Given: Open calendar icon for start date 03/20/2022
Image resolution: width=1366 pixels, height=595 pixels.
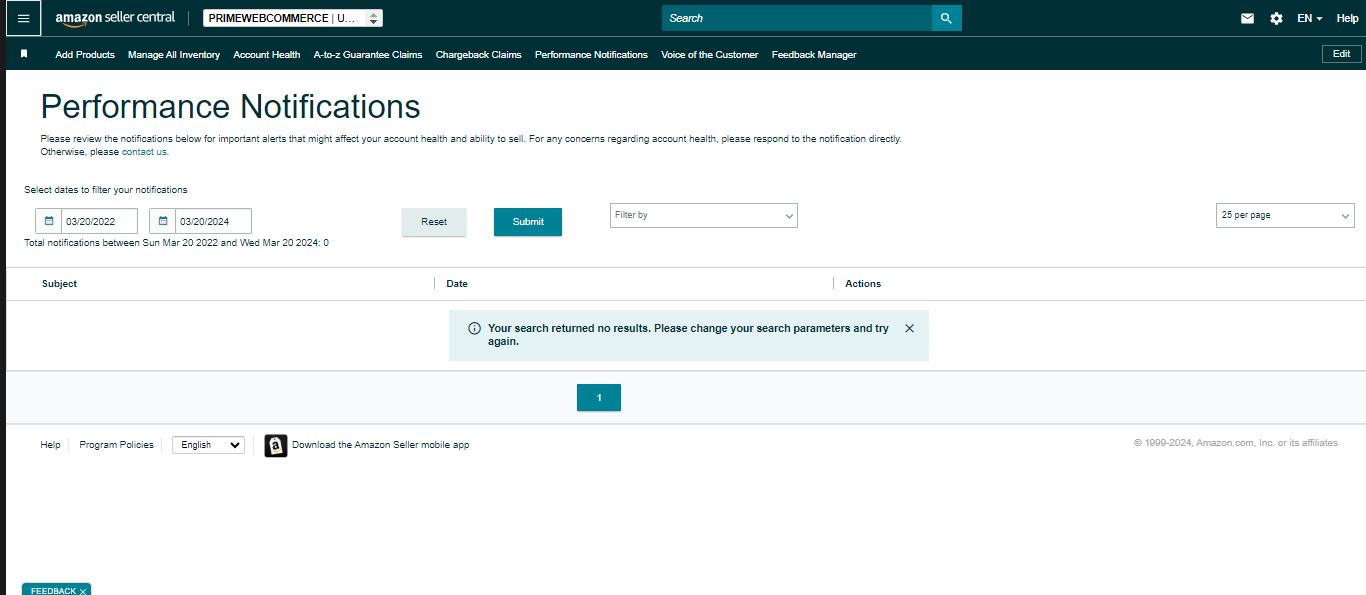Looking at the screenshot, I should coord(48,221).
